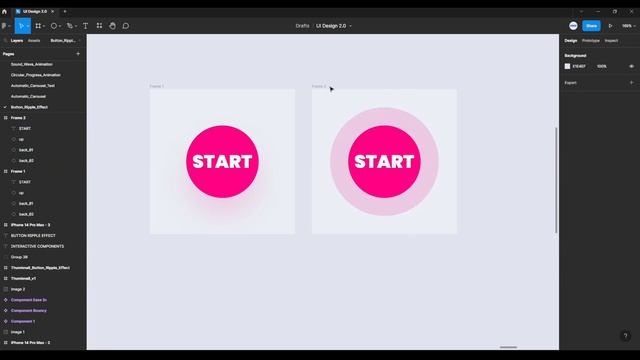Open the zoom level dropdown
Screen dimensions: 640x360
point(629,26)
